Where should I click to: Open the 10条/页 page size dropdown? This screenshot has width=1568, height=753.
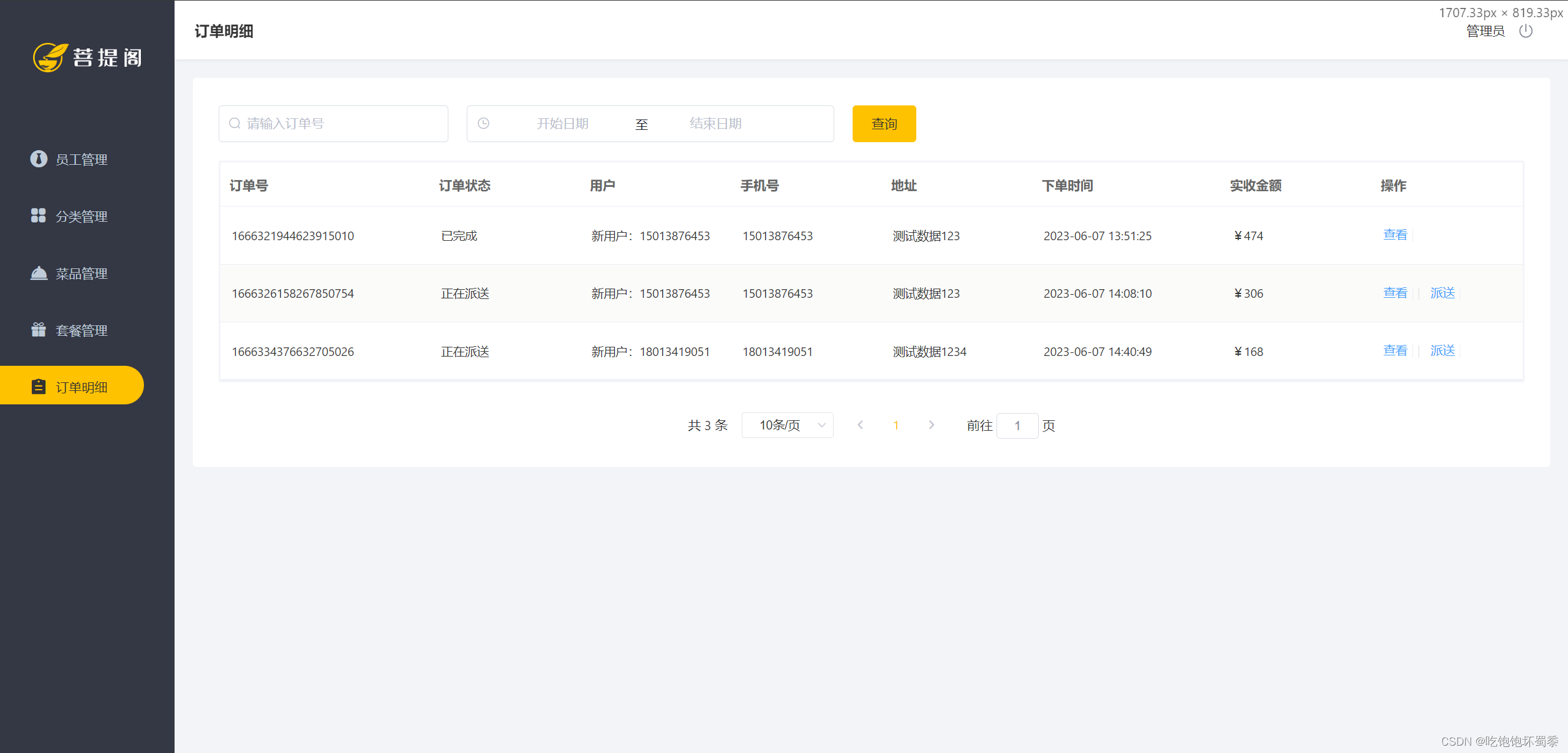click(787, 425)
